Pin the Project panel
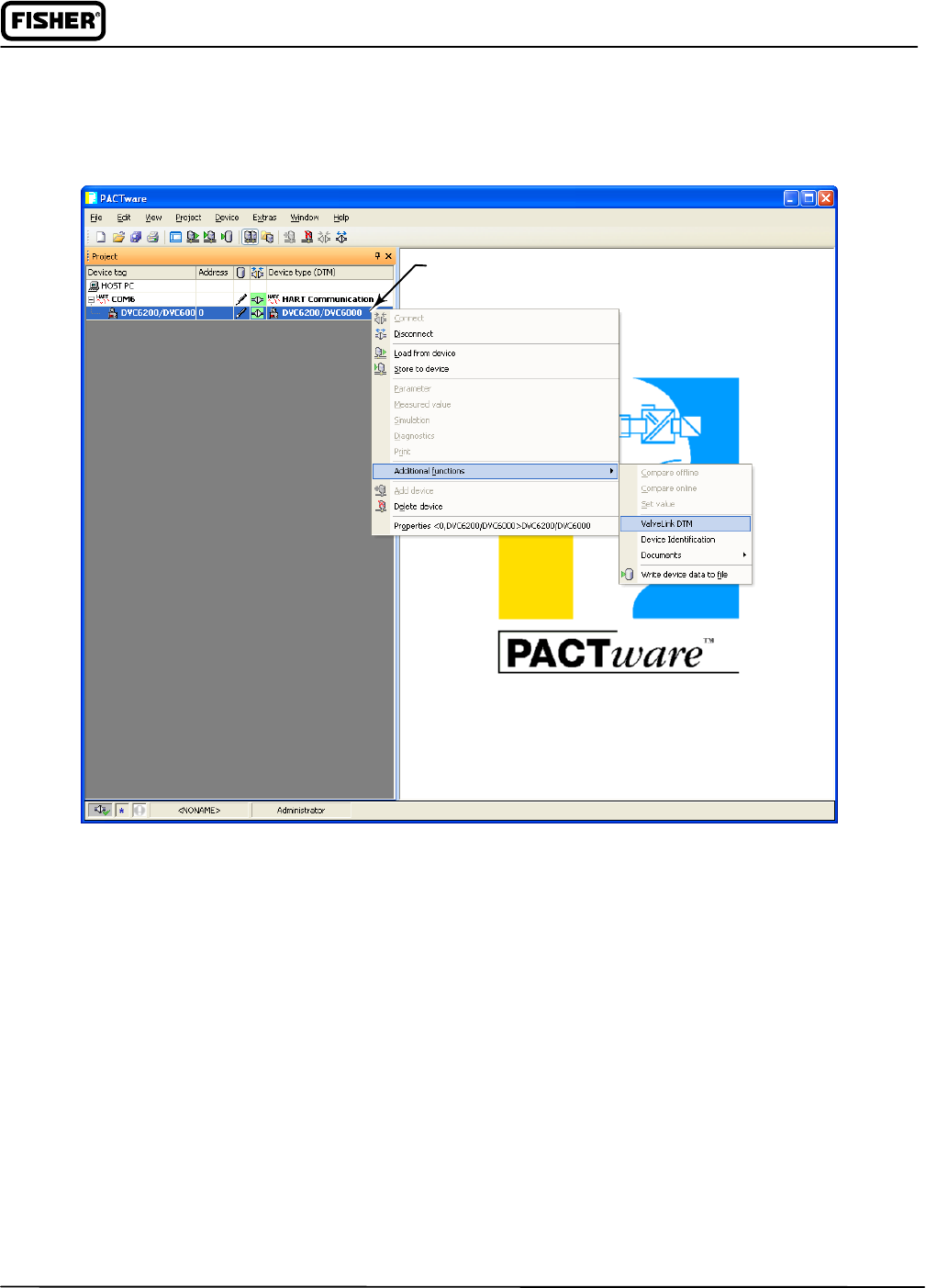Viewport: 926px width, 1288px height. tap(377, 256)
